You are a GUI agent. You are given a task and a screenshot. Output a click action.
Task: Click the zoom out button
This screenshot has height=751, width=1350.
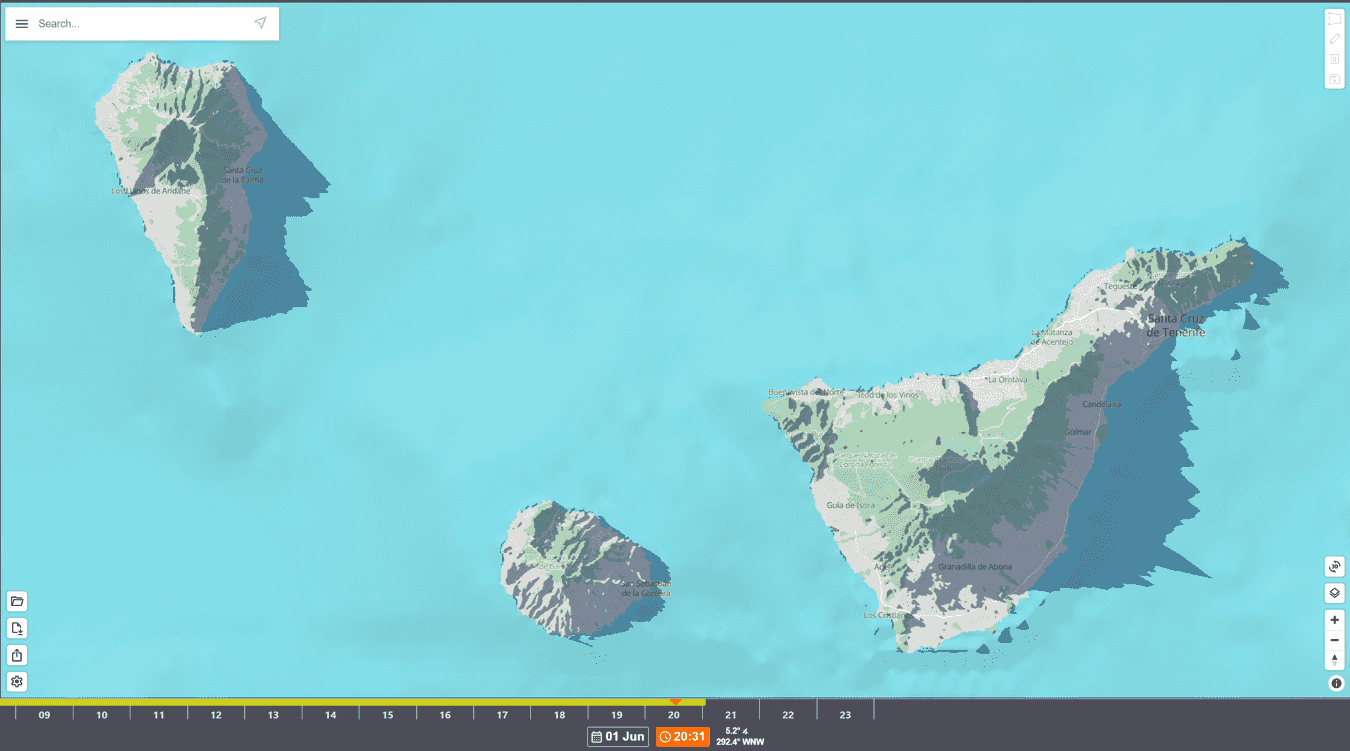coord(1334,639)
